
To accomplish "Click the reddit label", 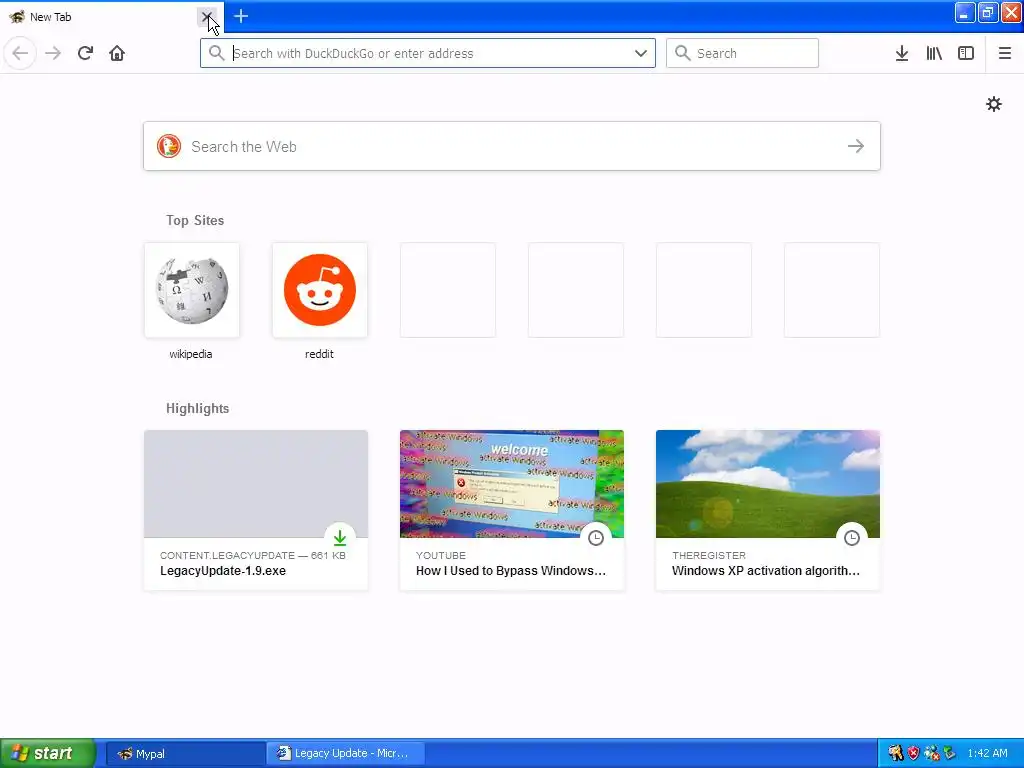I will 319,354.
